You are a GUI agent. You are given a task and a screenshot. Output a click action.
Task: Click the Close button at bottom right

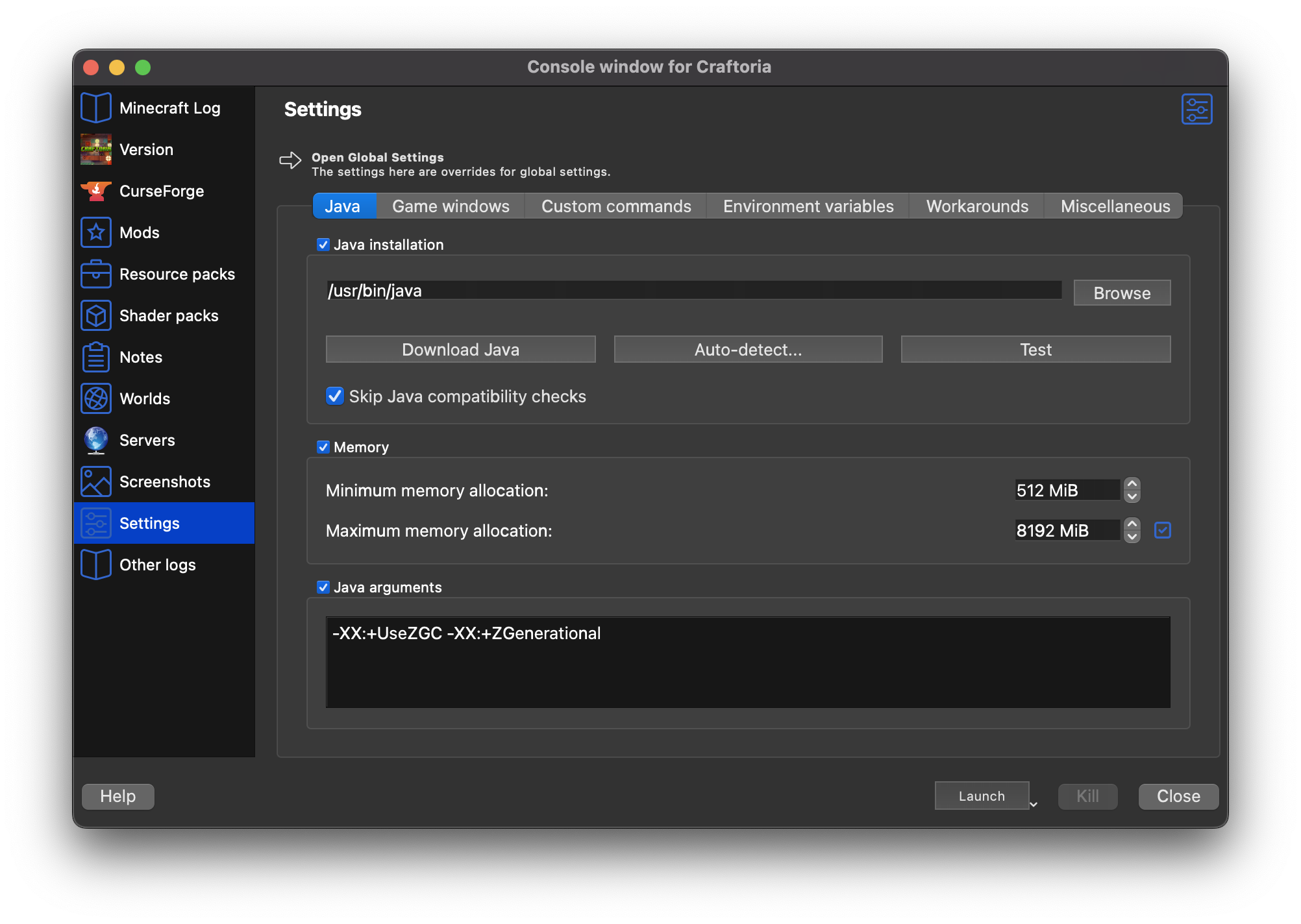(1178, 796)
